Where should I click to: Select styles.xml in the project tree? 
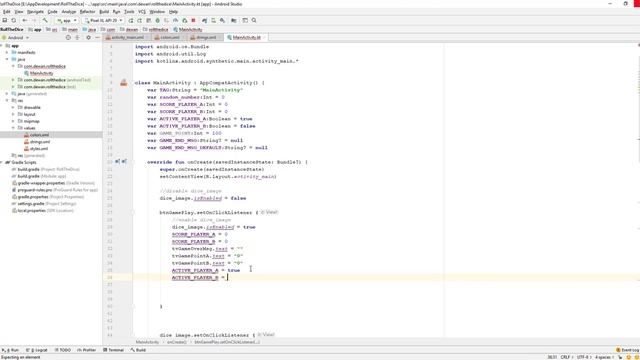(x=38, y=149)
